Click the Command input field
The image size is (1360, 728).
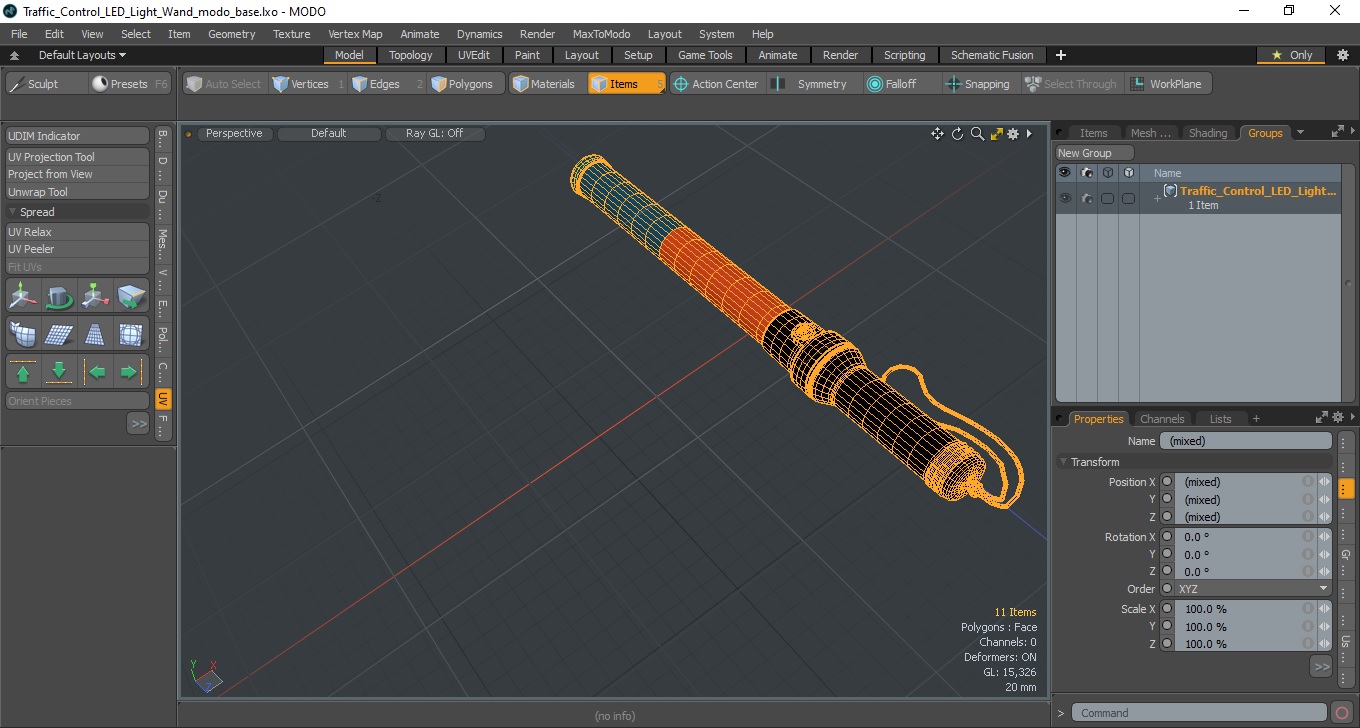tap(1200, 713)
